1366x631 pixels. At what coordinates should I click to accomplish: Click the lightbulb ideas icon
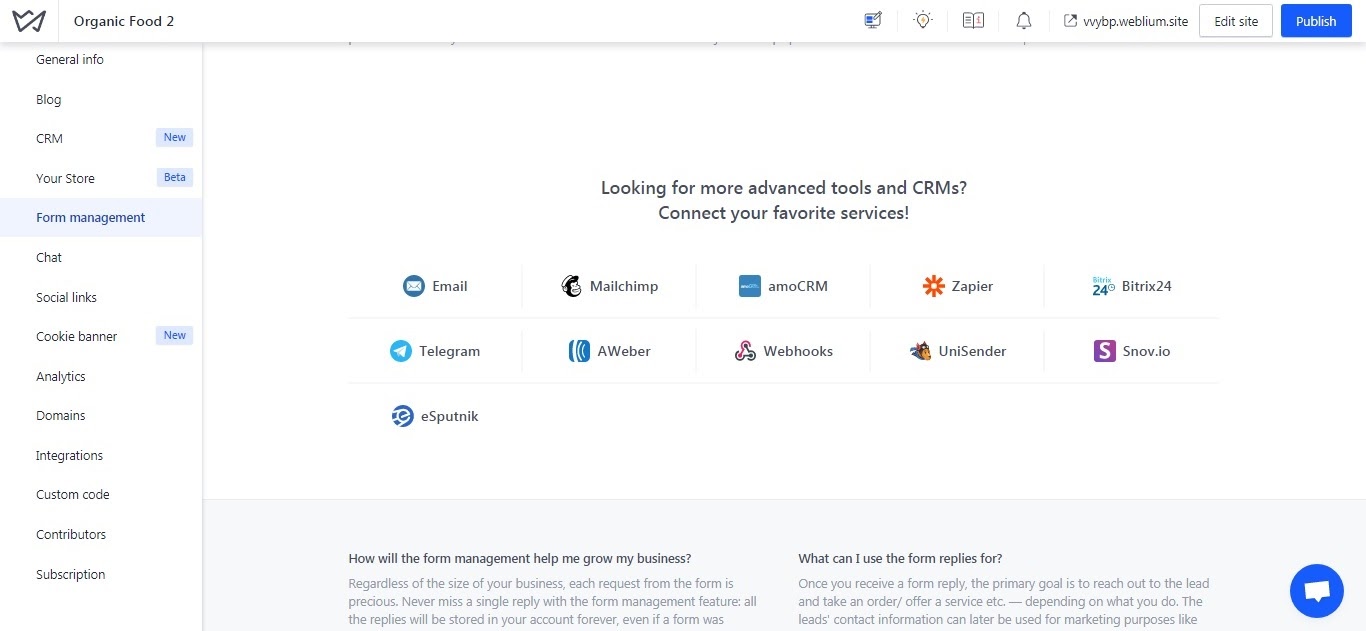pyautogui.click(x=923, y=20)
